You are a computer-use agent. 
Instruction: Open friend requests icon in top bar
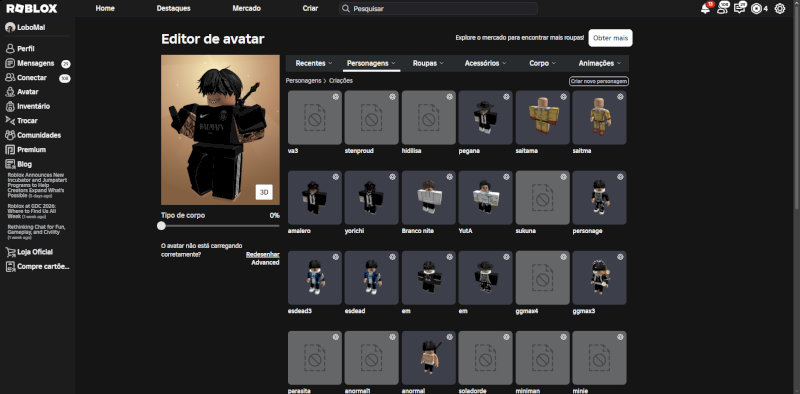coord(722,9)
